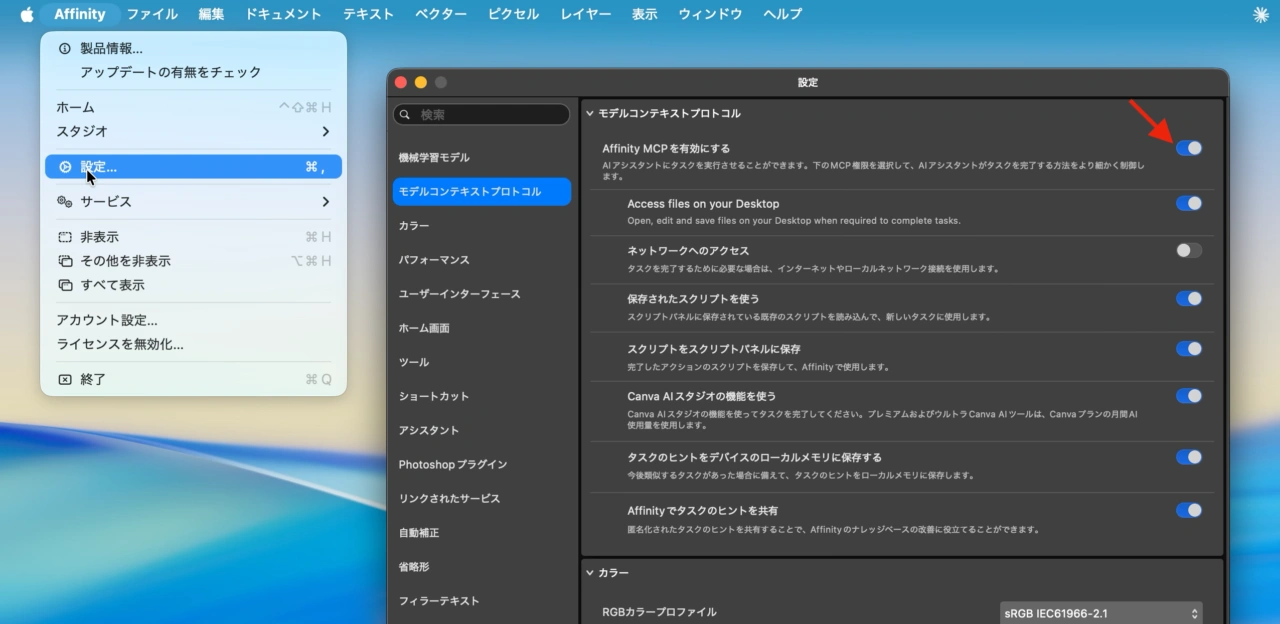1280x624 pixels.
Task: Disable 保存されたスクリプトを使う
Action: click(x=1189, y=298)
